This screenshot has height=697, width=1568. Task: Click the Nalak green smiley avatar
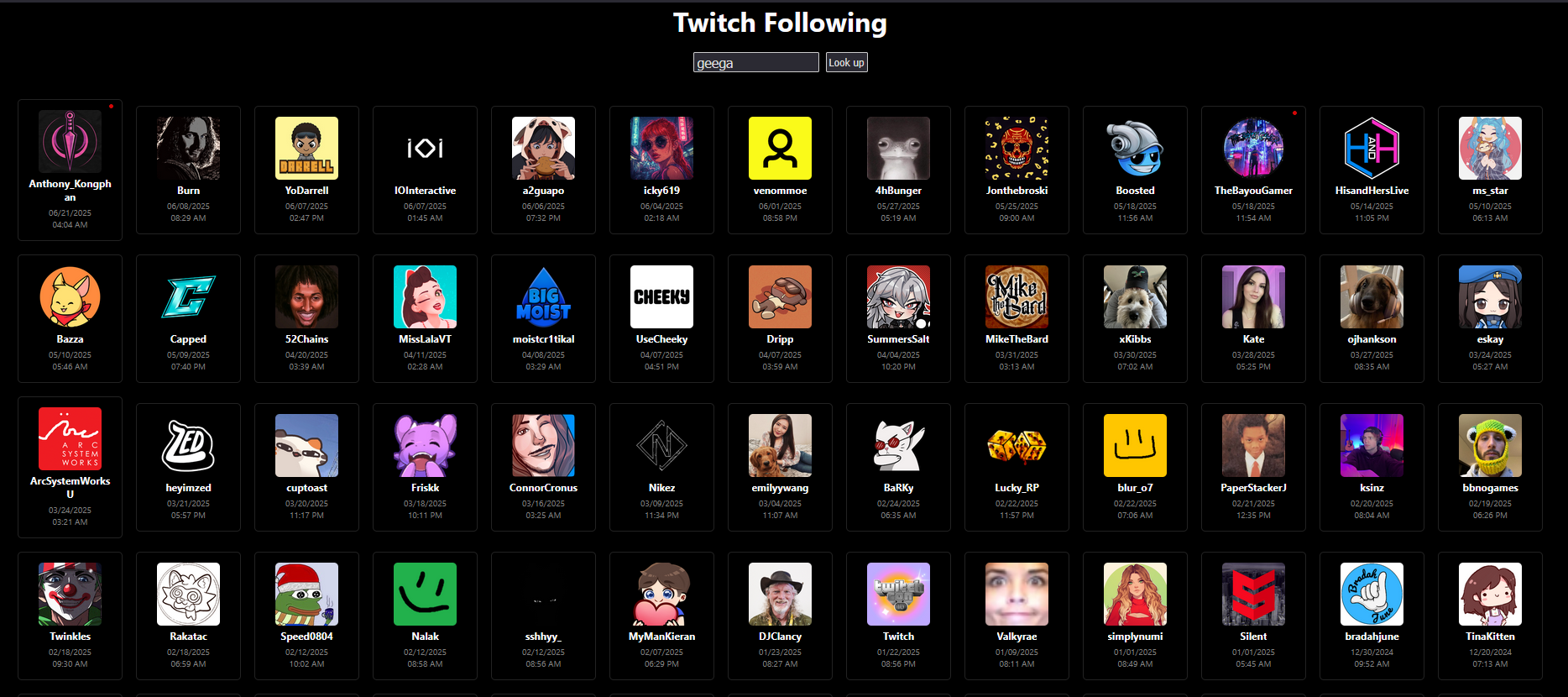click(425, 594)
